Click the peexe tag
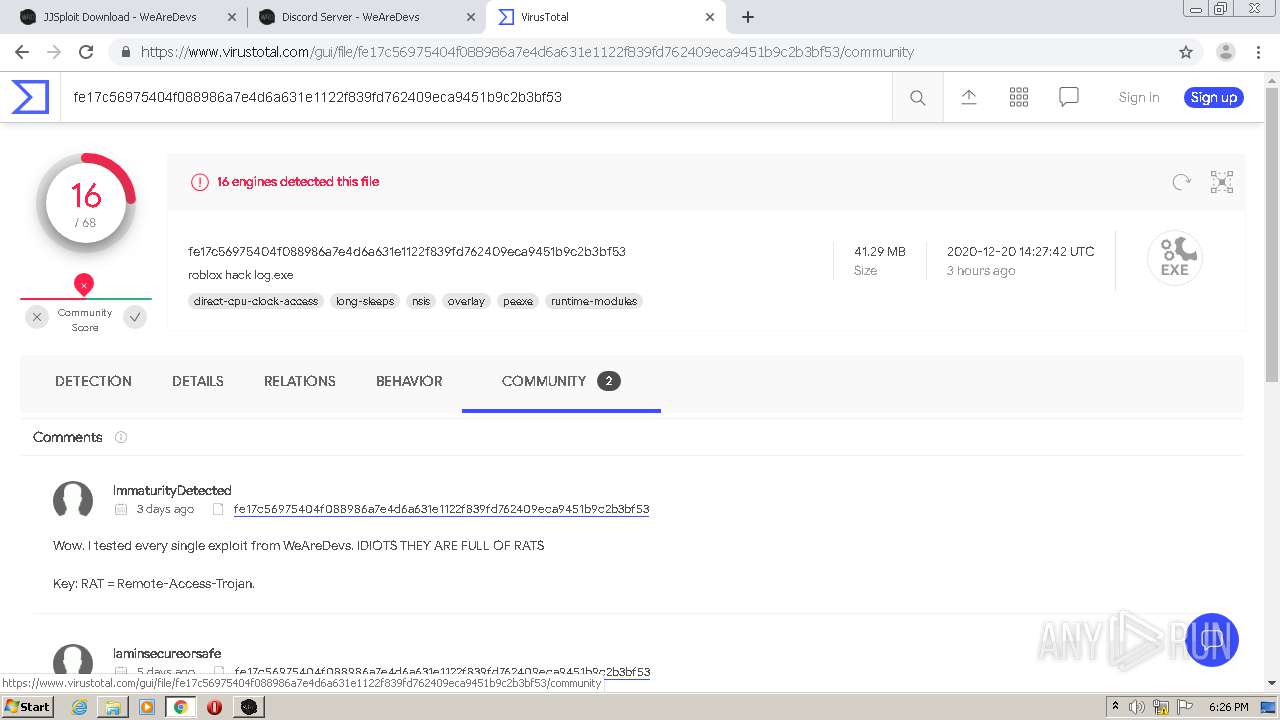Image resolution: width=1280 pixels, height=720 pixels. (x=518, y=301)
